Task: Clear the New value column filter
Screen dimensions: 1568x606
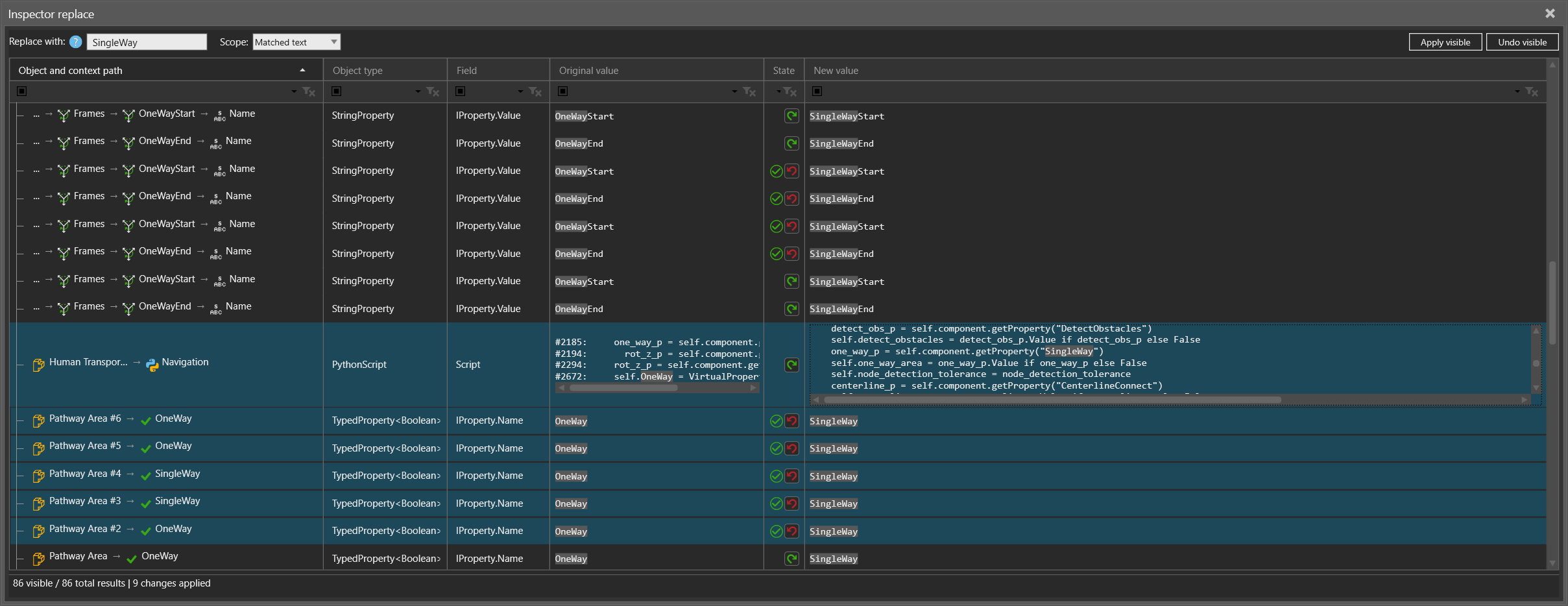Action: 1532,91
